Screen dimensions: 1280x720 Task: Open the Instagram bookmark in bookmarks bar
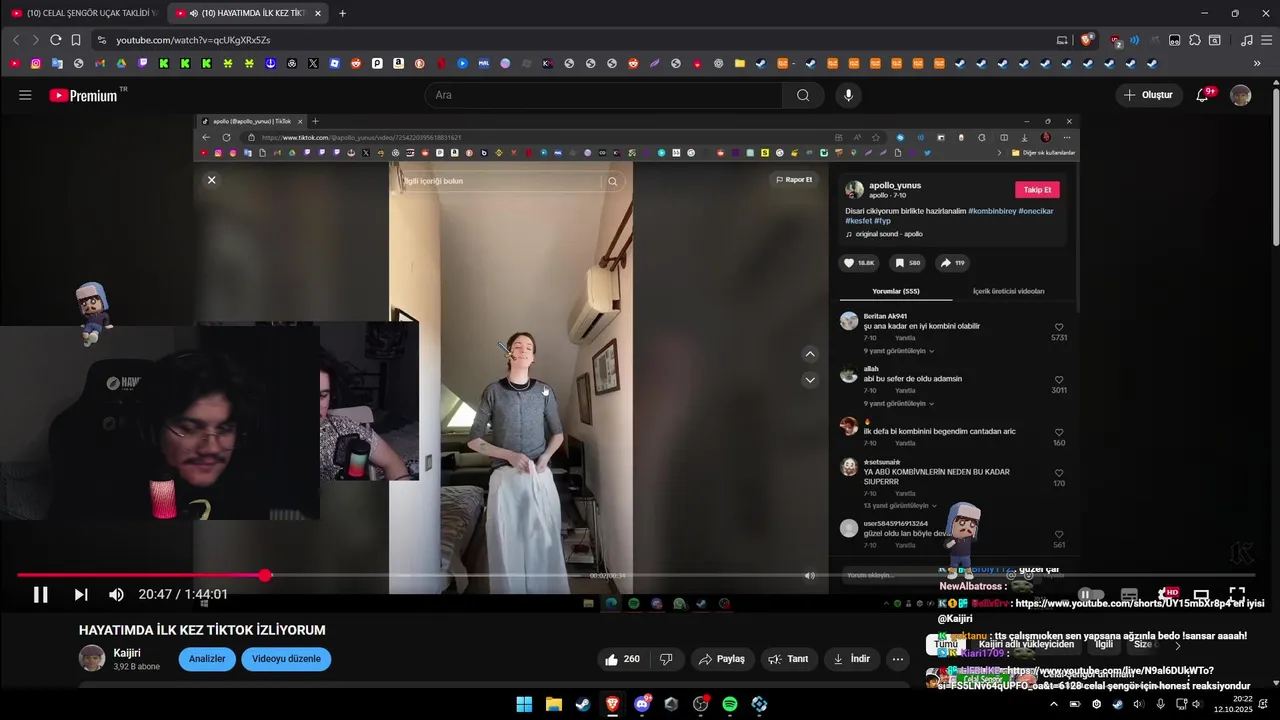click(36, 63)
